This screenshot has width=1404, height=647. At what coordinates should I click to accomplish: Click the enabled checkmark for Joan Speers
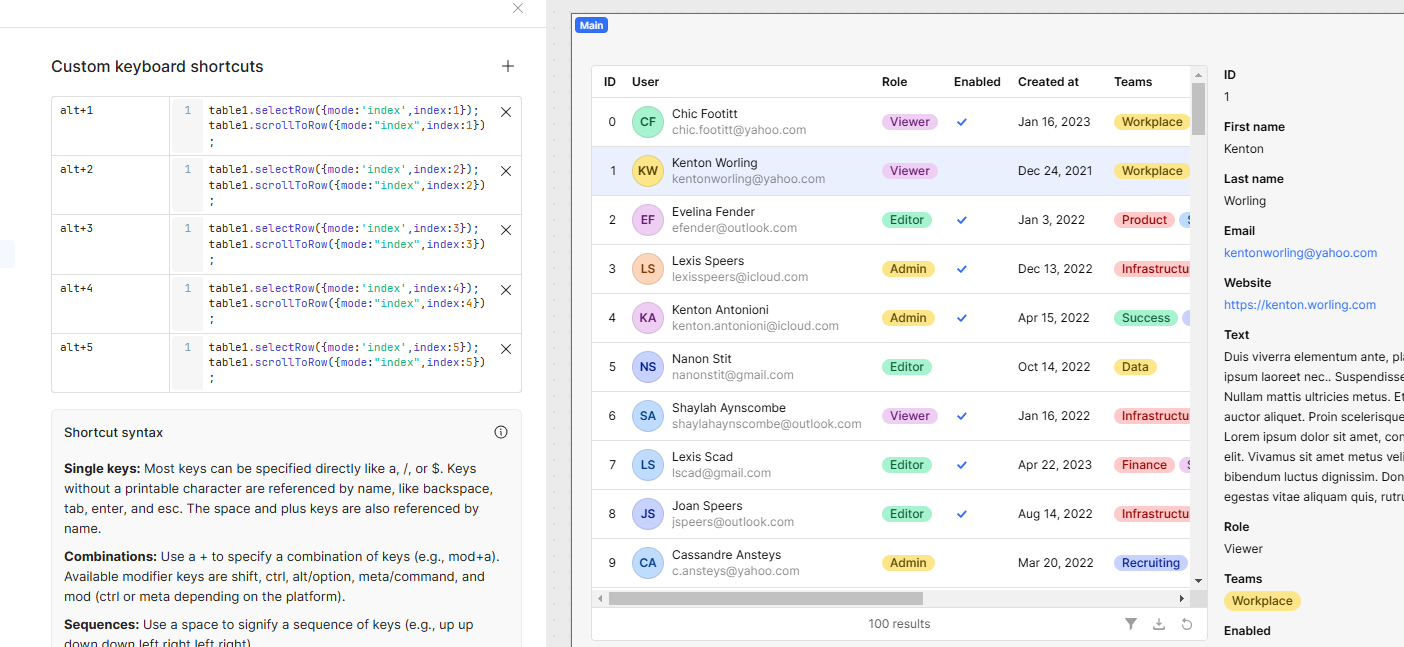click(962, 514)
